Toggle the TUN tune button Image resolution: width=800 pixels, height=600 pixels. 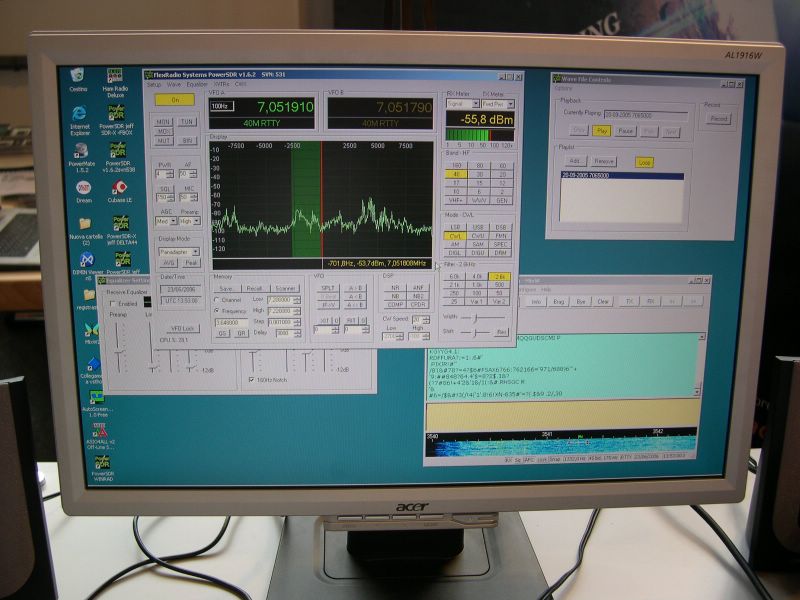187,121
